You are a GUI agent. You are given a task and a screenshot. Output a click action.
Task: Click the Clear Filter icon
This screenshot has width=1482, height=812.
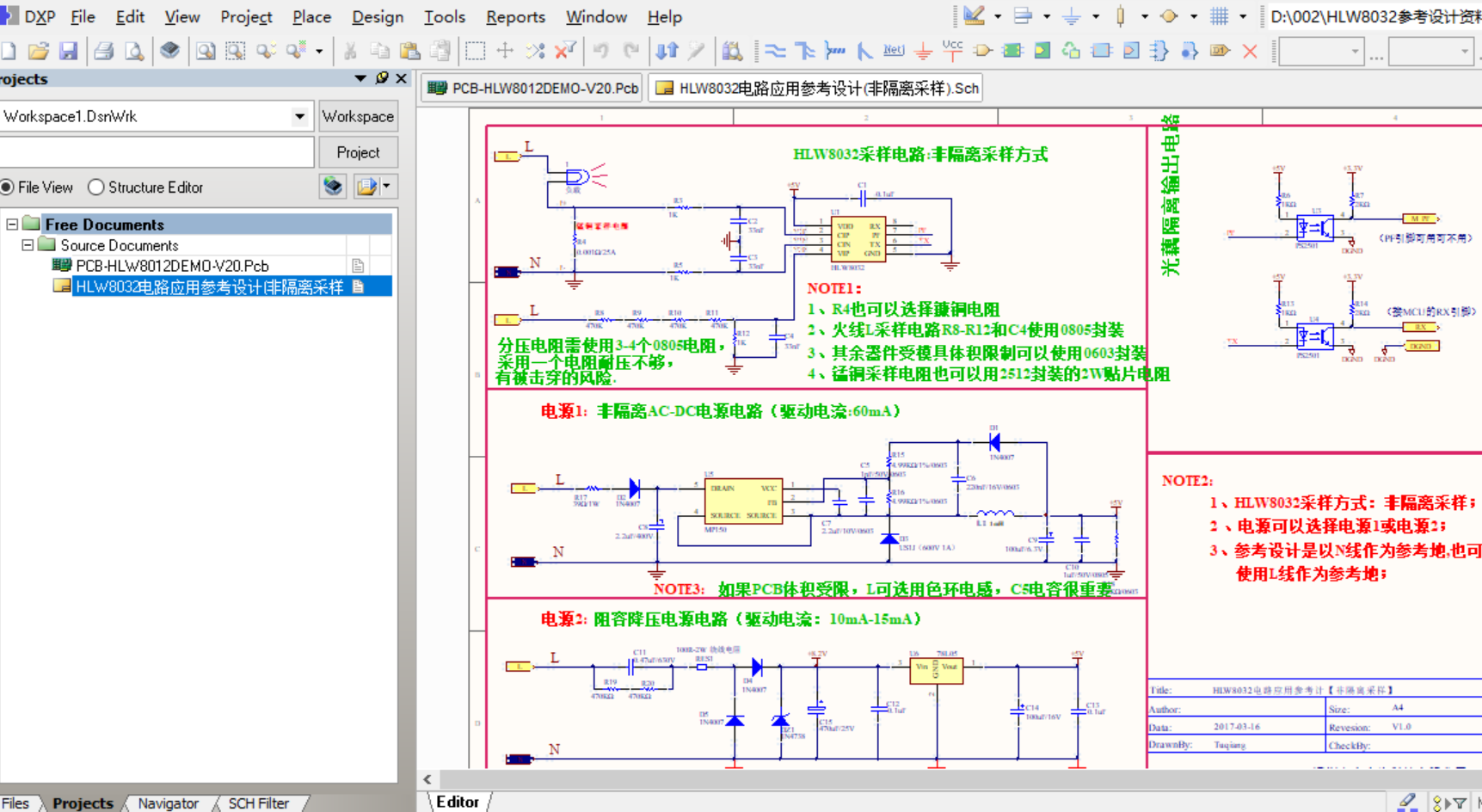tap(565, 51)
